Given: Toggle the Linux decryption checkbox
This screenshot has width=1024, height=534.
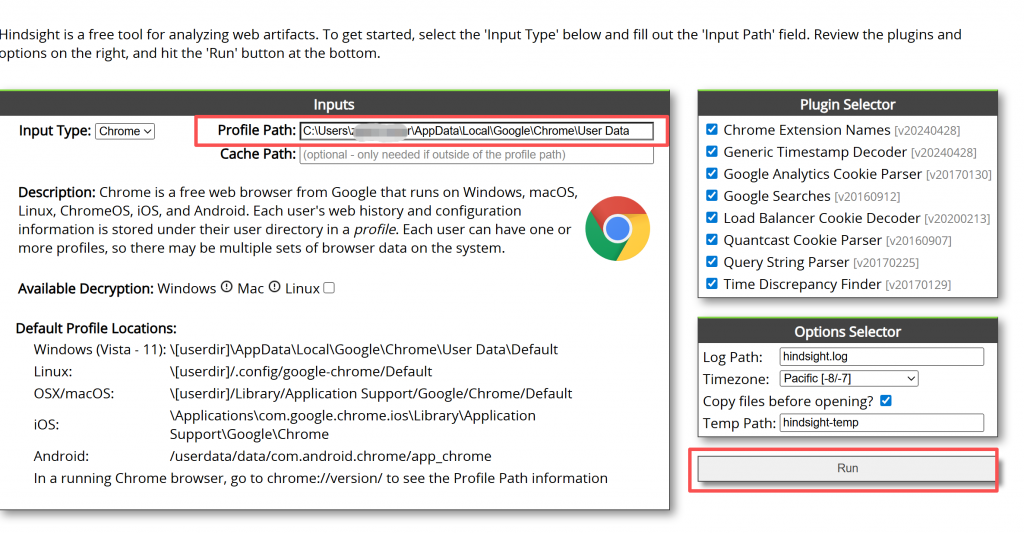Looking at the screenshot, I should [x=329, y=288].
